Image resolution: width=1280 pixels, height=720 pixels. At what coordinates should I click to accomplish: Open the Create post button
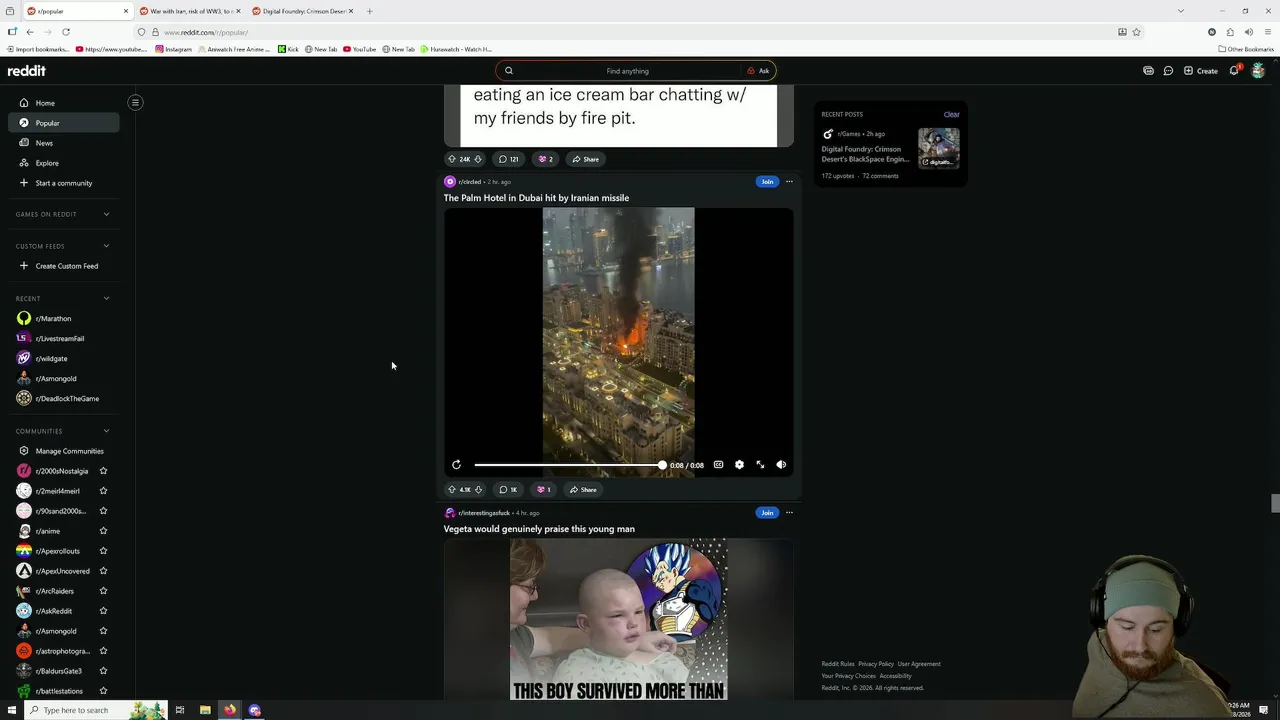tap(1200, 71)
